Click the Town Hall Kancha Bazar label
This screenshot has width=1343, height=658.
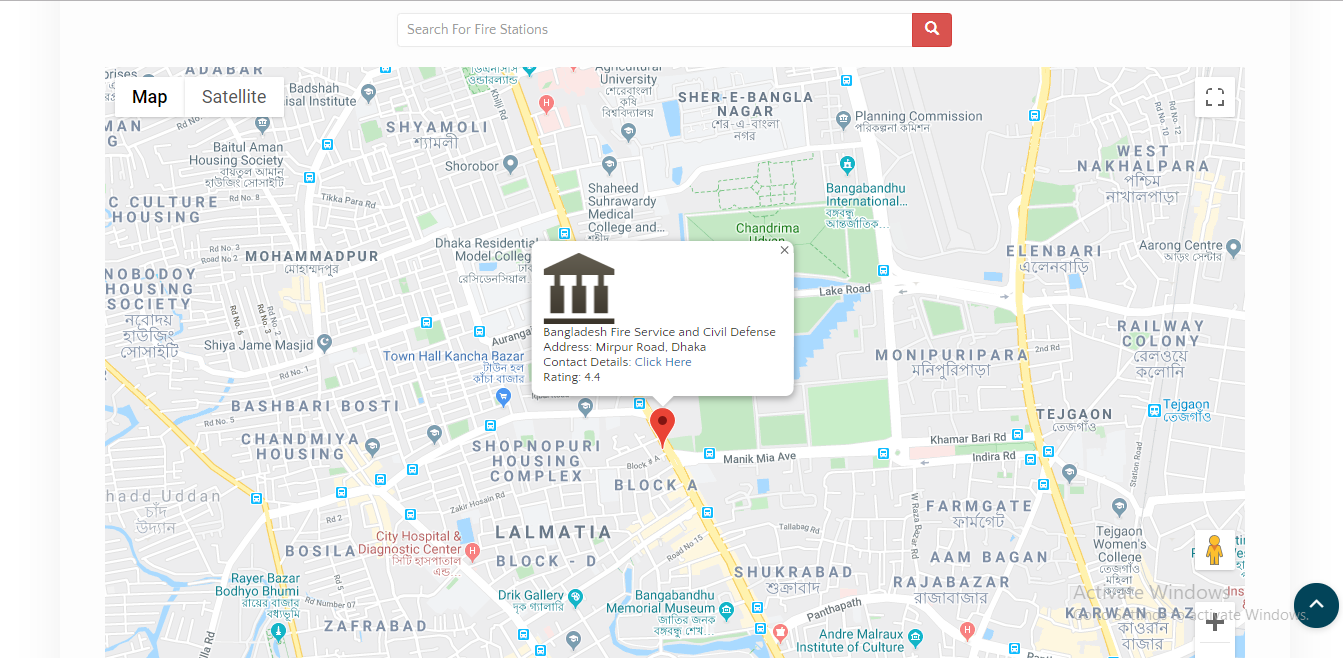453,356
